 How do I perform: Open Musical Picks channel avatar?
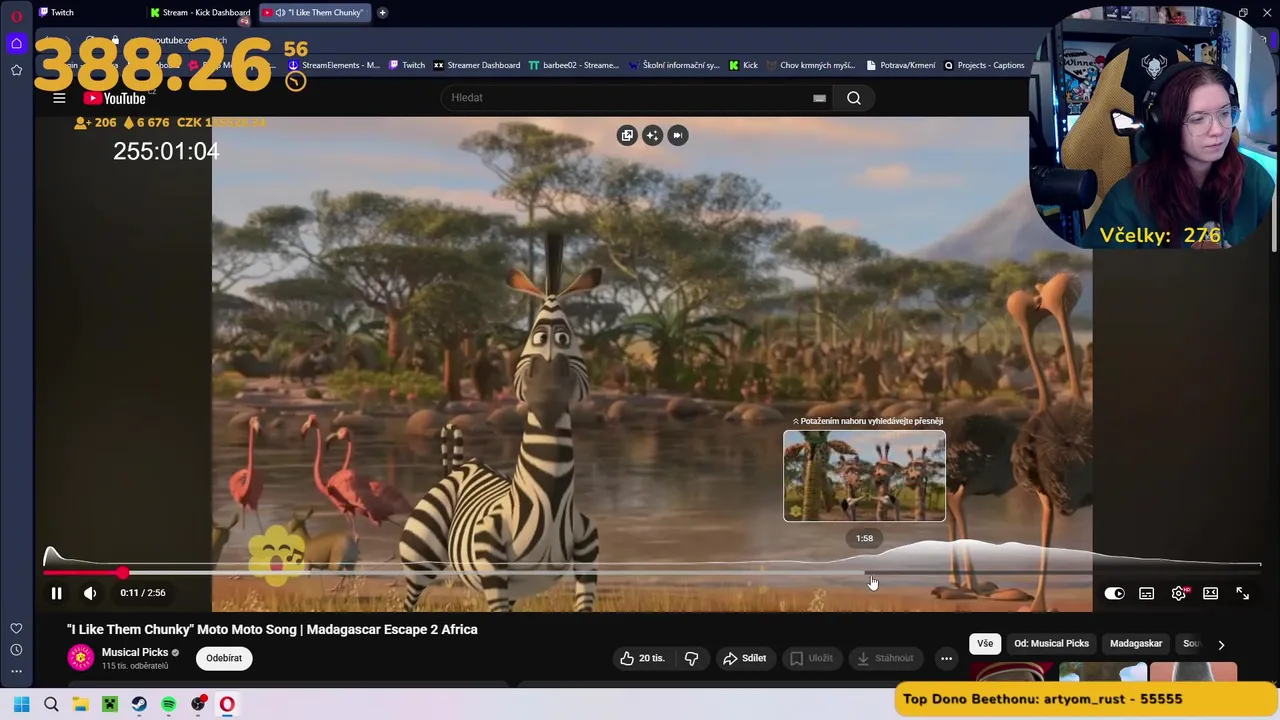(x=81, y=657)
